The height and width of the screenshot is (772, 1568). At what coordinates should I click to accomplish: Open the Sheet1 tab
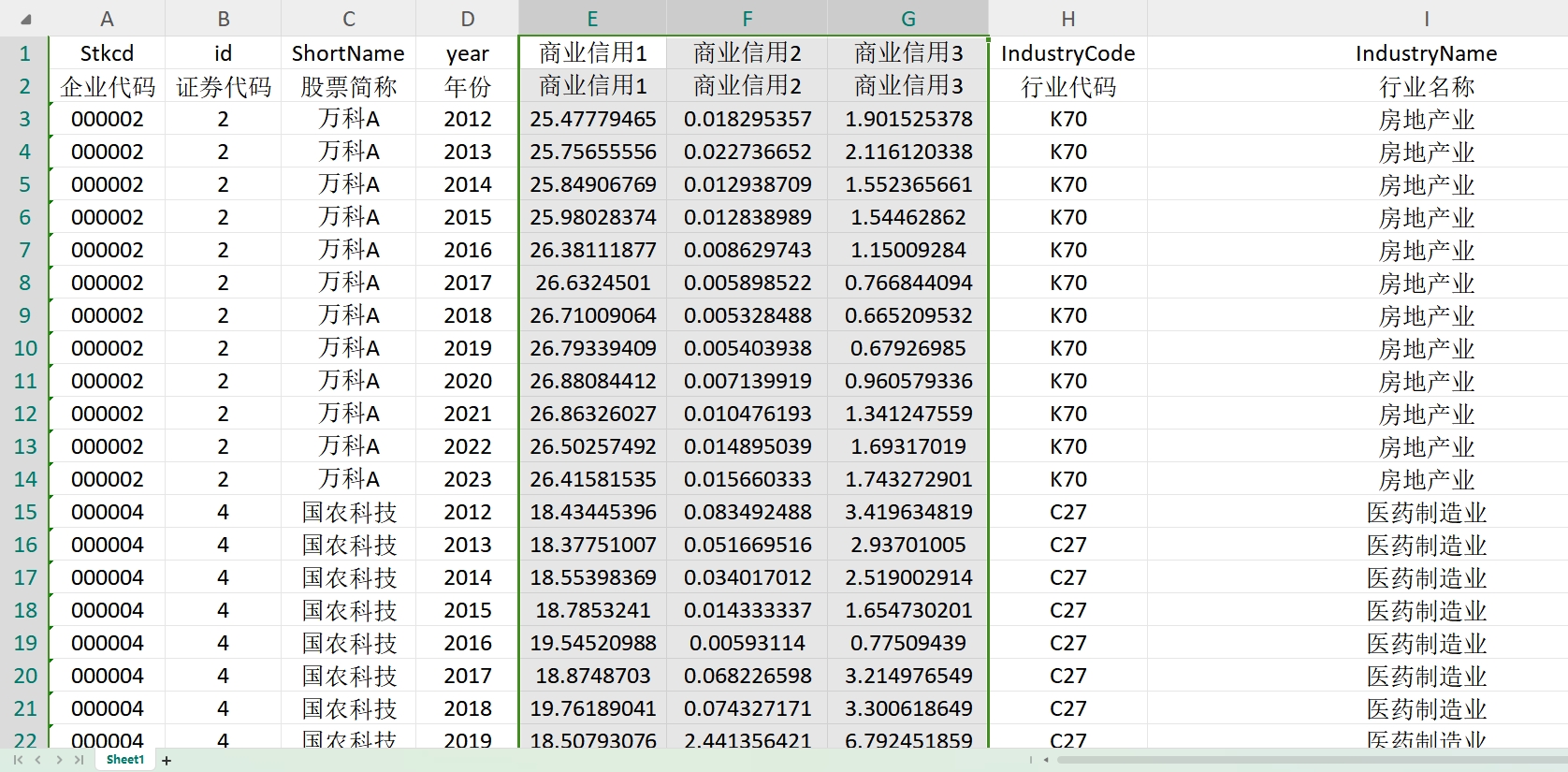click(125, 760)
